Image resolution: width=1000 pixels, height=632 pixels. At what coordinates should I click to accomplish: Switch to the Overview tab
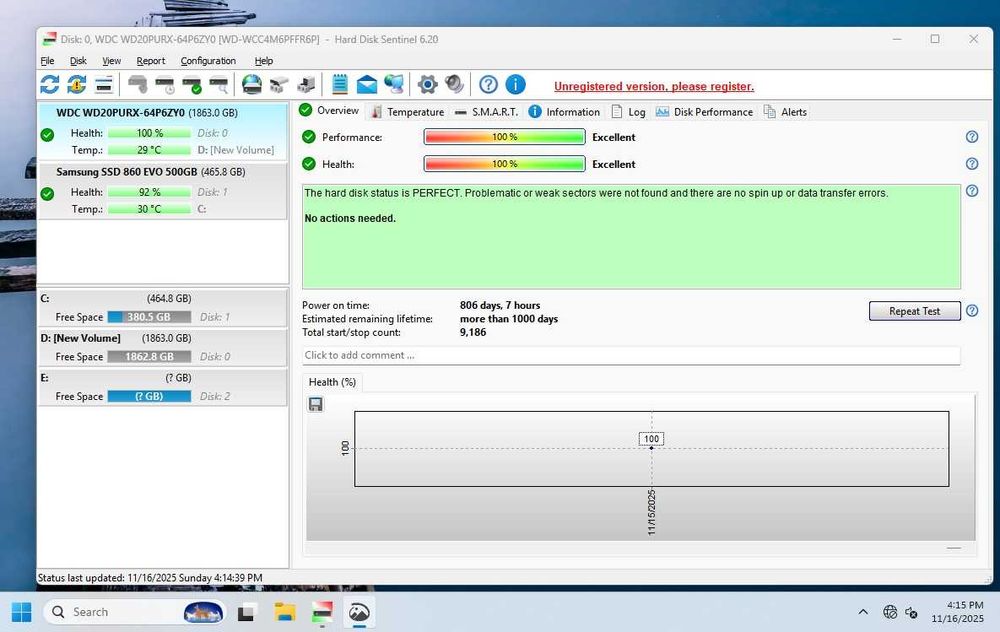[x=330, y=110]
